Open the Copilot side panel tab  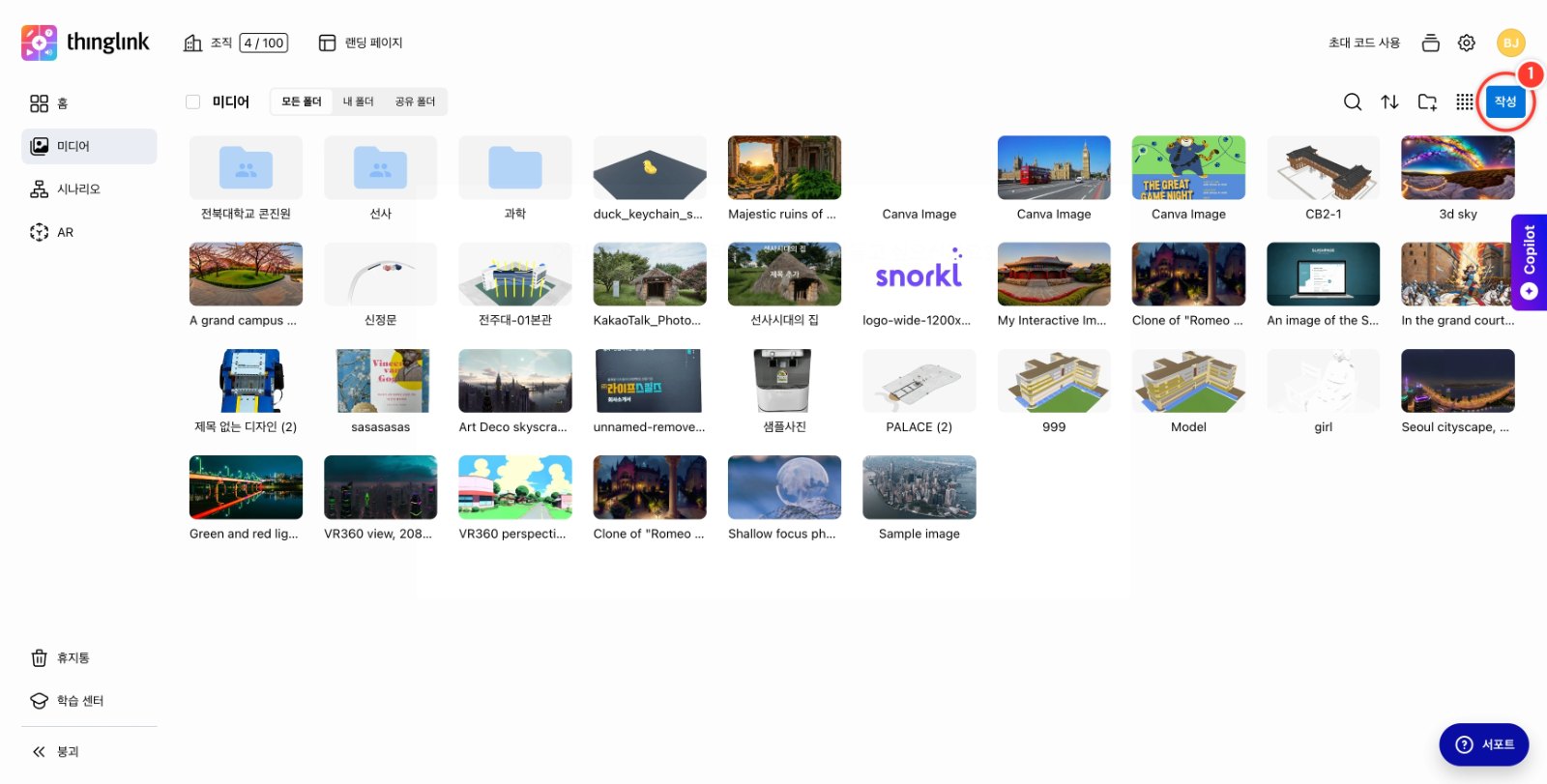[x=1529, y=262]
